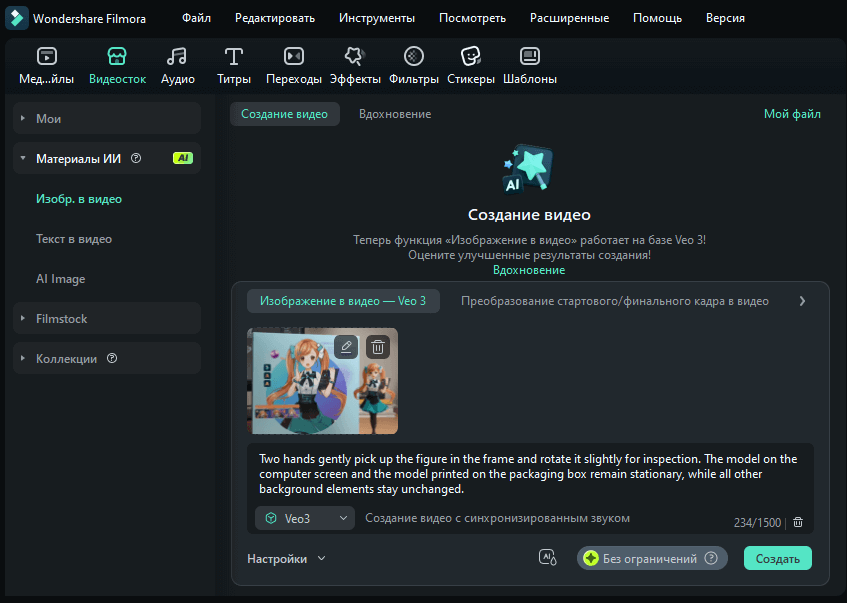847x603 pixels.
Task: Click the help icon beside Без ограничений
Action: pyautogui.click(x=711, y=558)
